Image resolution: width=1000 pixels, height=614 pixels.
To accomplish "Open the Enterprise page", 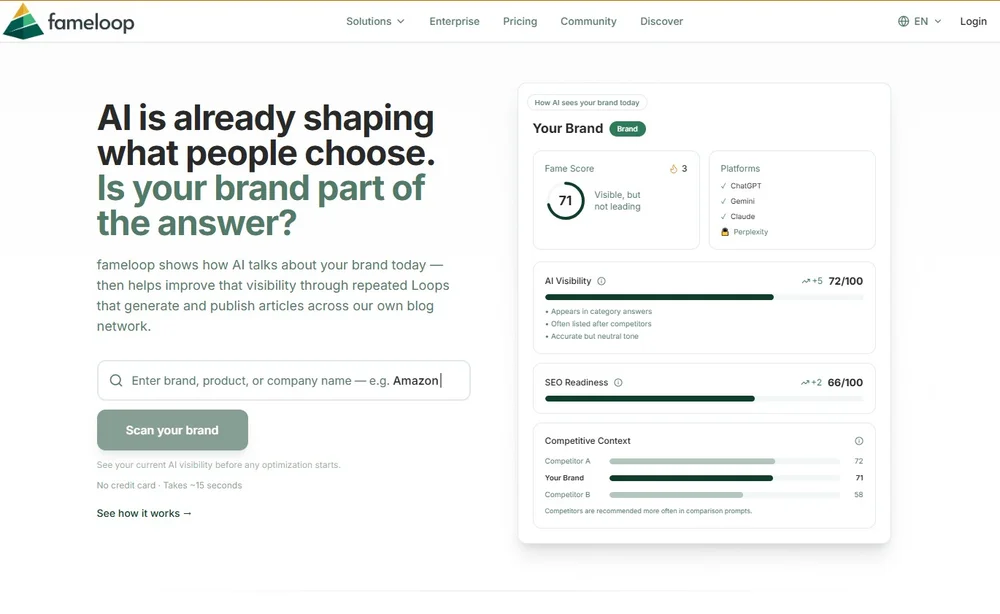I will pyautogui.click(x=454, y=21).
